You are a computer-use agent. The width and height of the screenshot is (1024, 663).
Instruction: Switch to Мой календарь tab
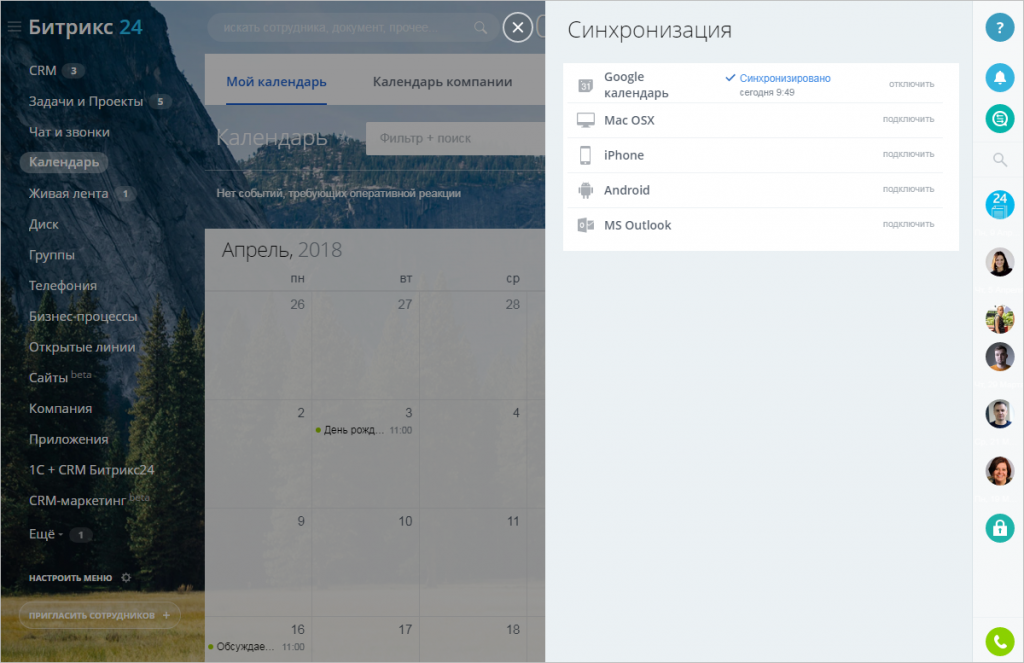276,82
